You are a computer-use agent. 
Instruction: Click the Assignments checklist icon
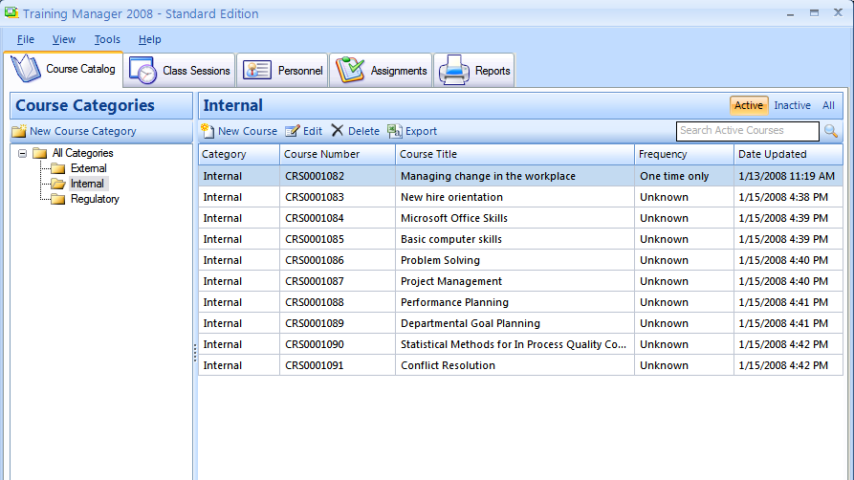[350, 70]
